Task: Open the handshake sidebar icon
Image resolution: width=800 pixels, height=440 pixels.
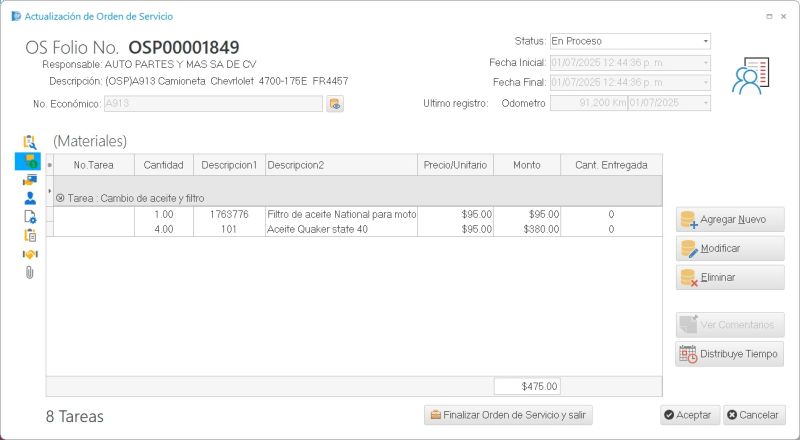Action: click(30, 254)
